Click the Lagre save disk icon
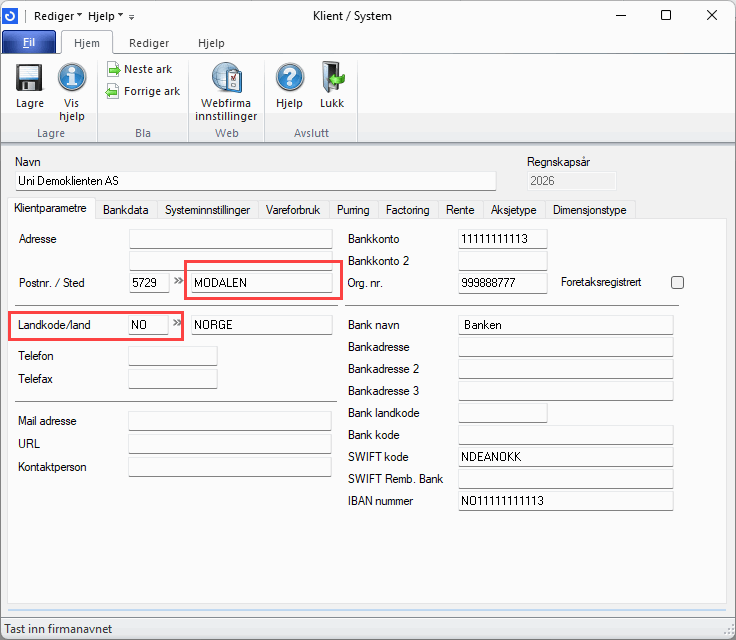736x640 pixels. [x=29, y=77]
